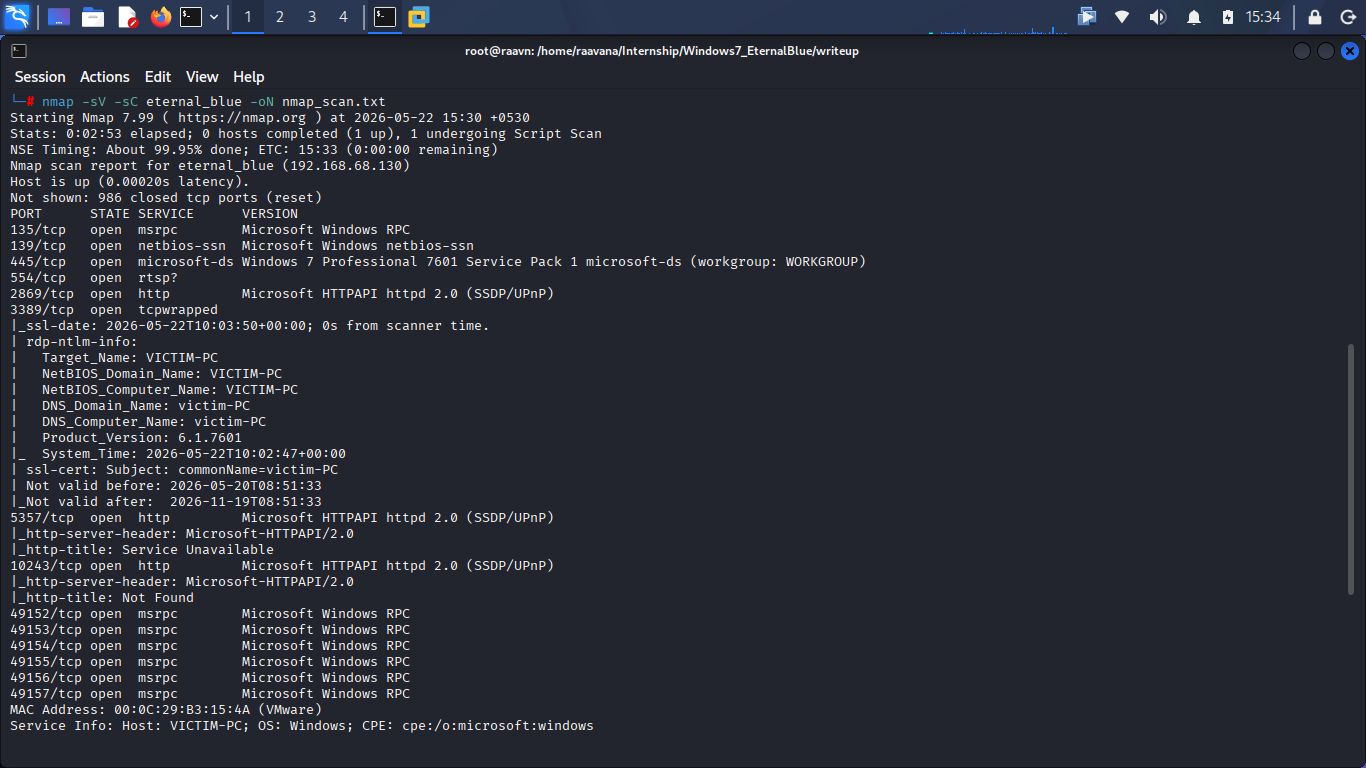Click the nmap command line text
The width and height of the screenshot is (1366, 768).
point(214,102)
